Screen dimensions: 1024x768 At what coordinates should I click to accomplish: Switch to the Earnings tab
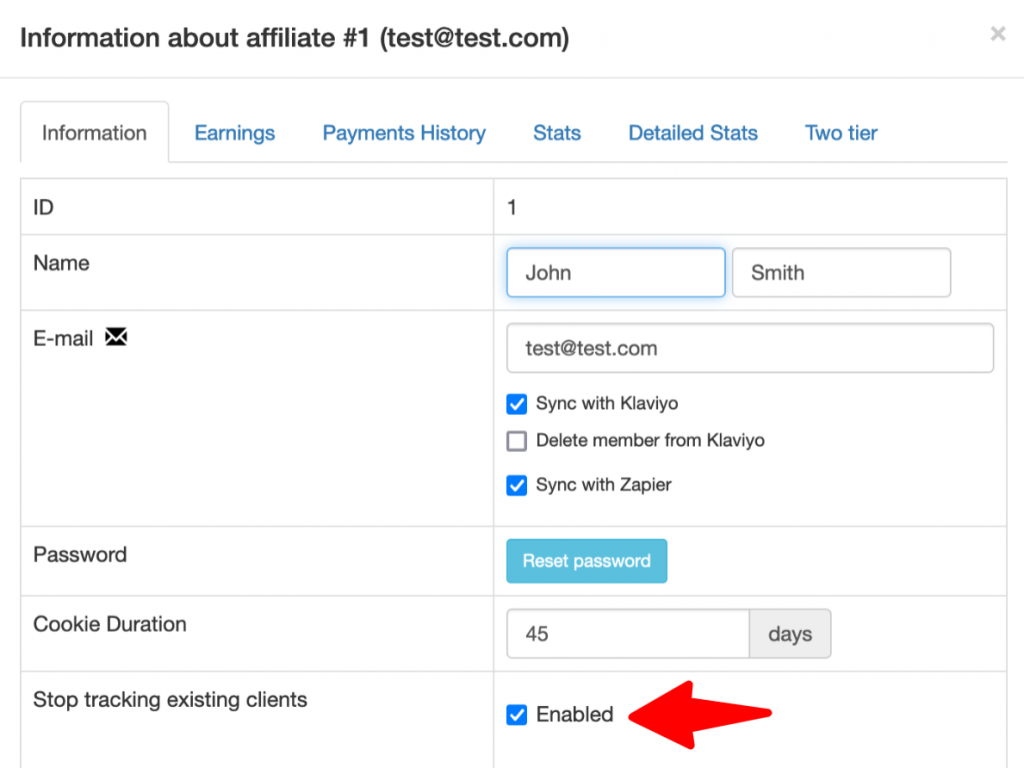[x=234, y=132]
